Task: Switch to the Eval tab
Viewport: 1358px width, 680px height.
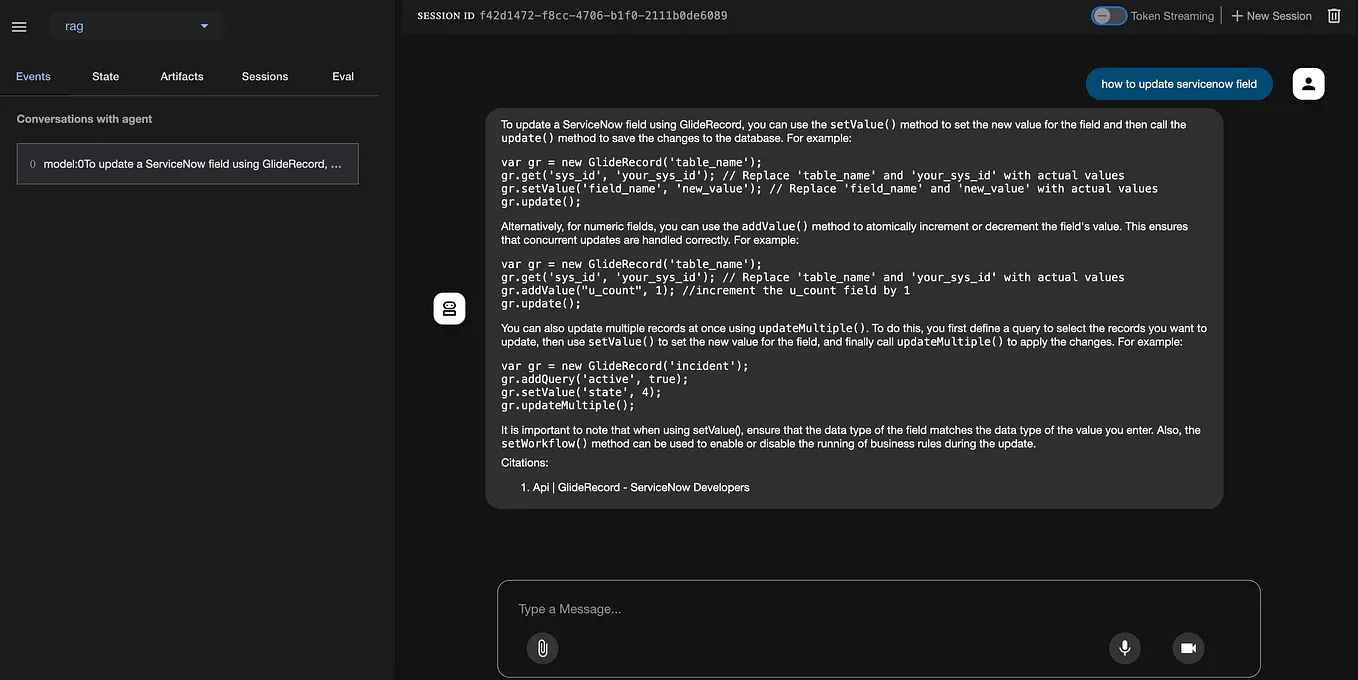Action: (x=343, y=76)
